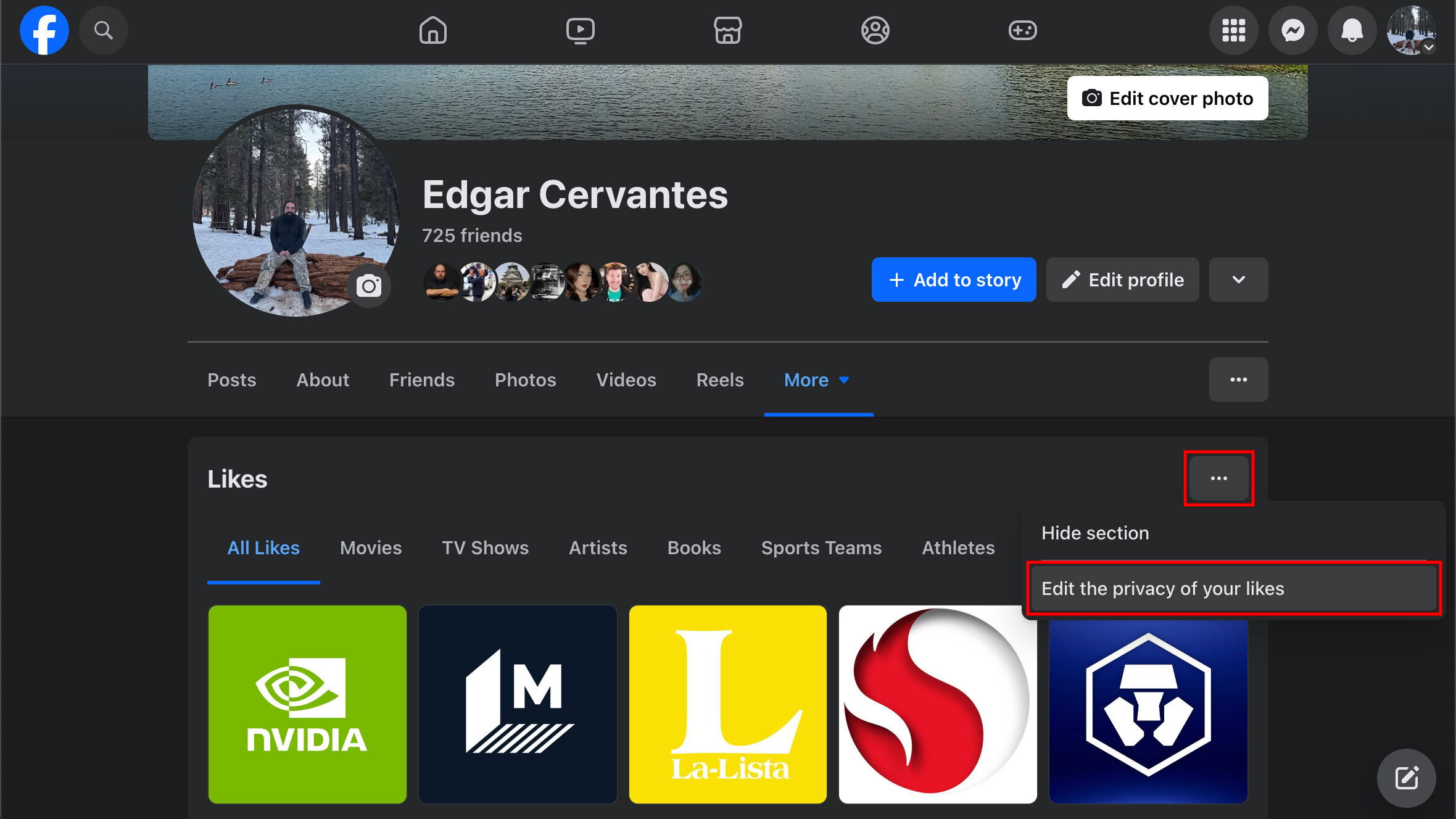This screenshot has width=1456, height=819.
Task: Click camera icon on profile picture
Action: [x=369, y=286]
